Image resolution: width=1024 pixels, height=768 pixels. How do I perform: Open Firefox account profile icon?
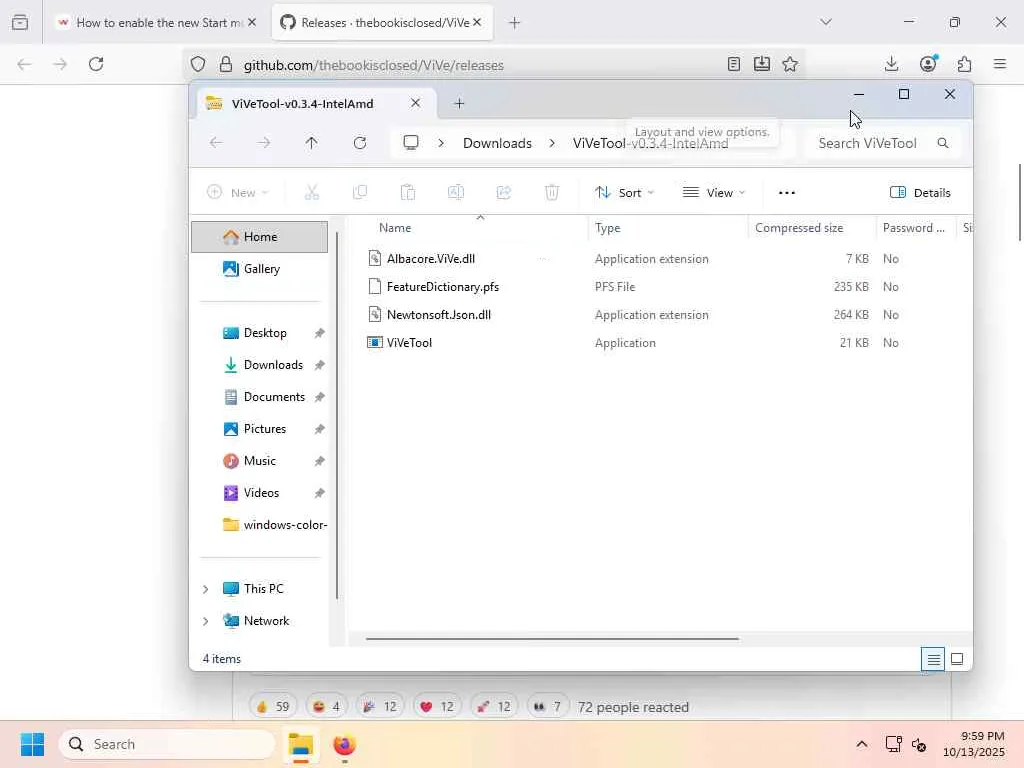click(928, 63)
